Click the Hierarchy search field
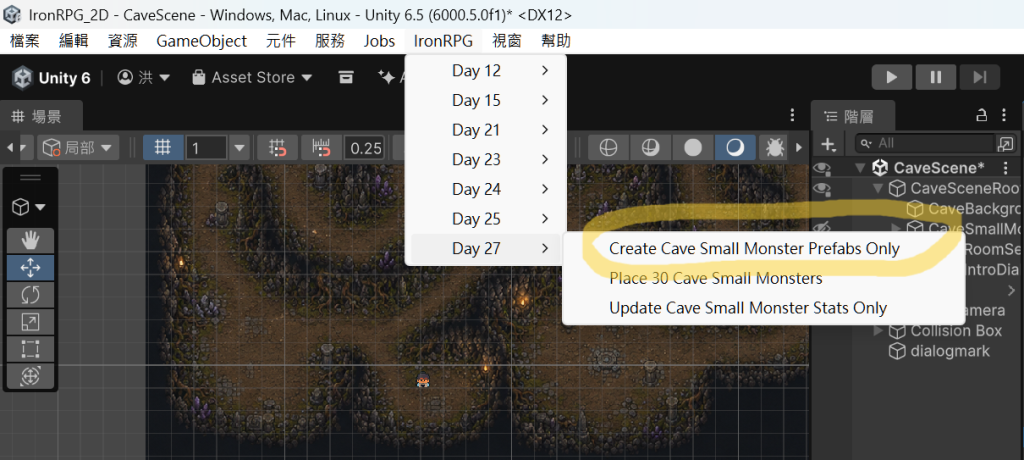Image resolution: width=1024 pixels, height=460 pixels. 925,143
